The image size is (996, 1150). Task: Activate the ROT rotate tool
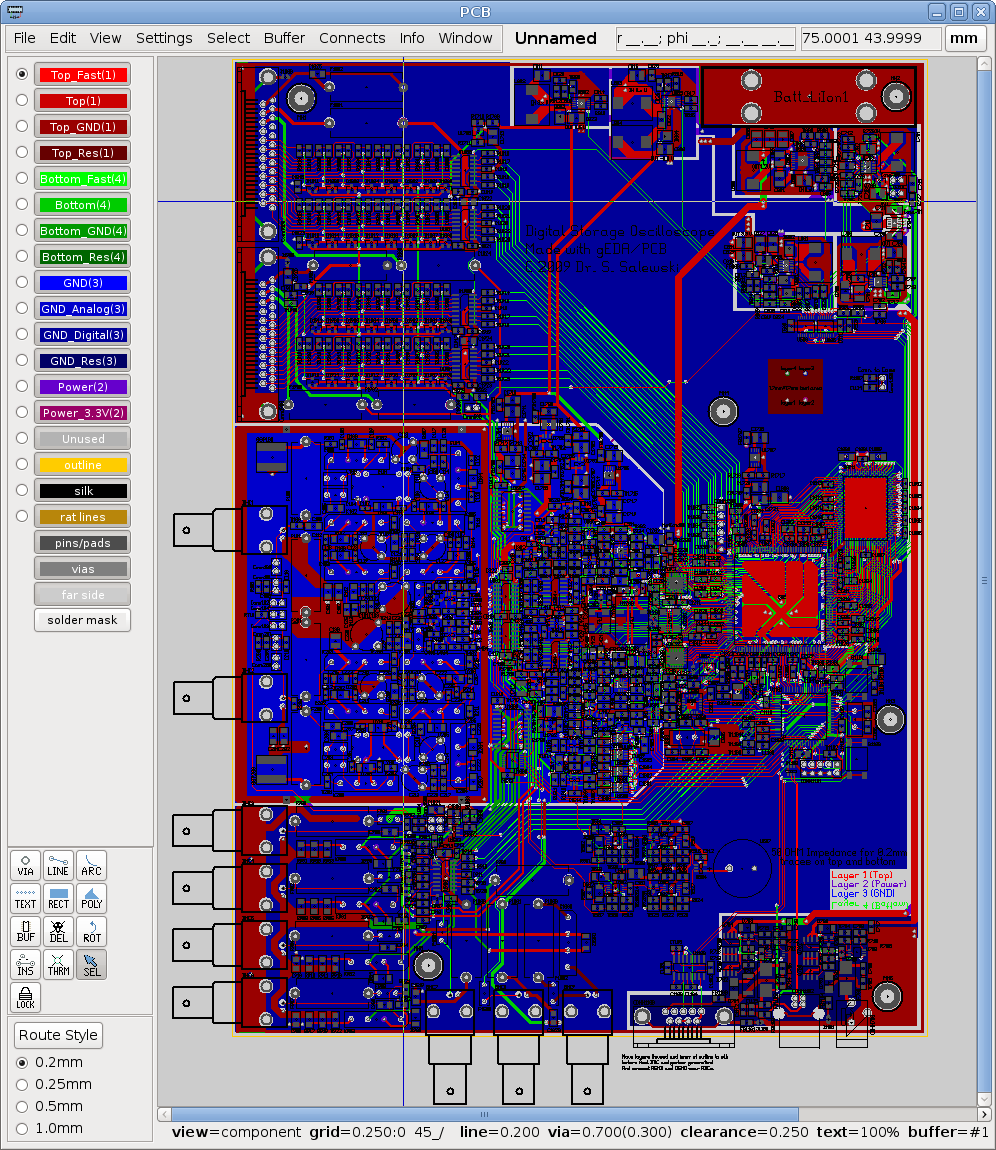pyautogui.click(x=91, y=931)
